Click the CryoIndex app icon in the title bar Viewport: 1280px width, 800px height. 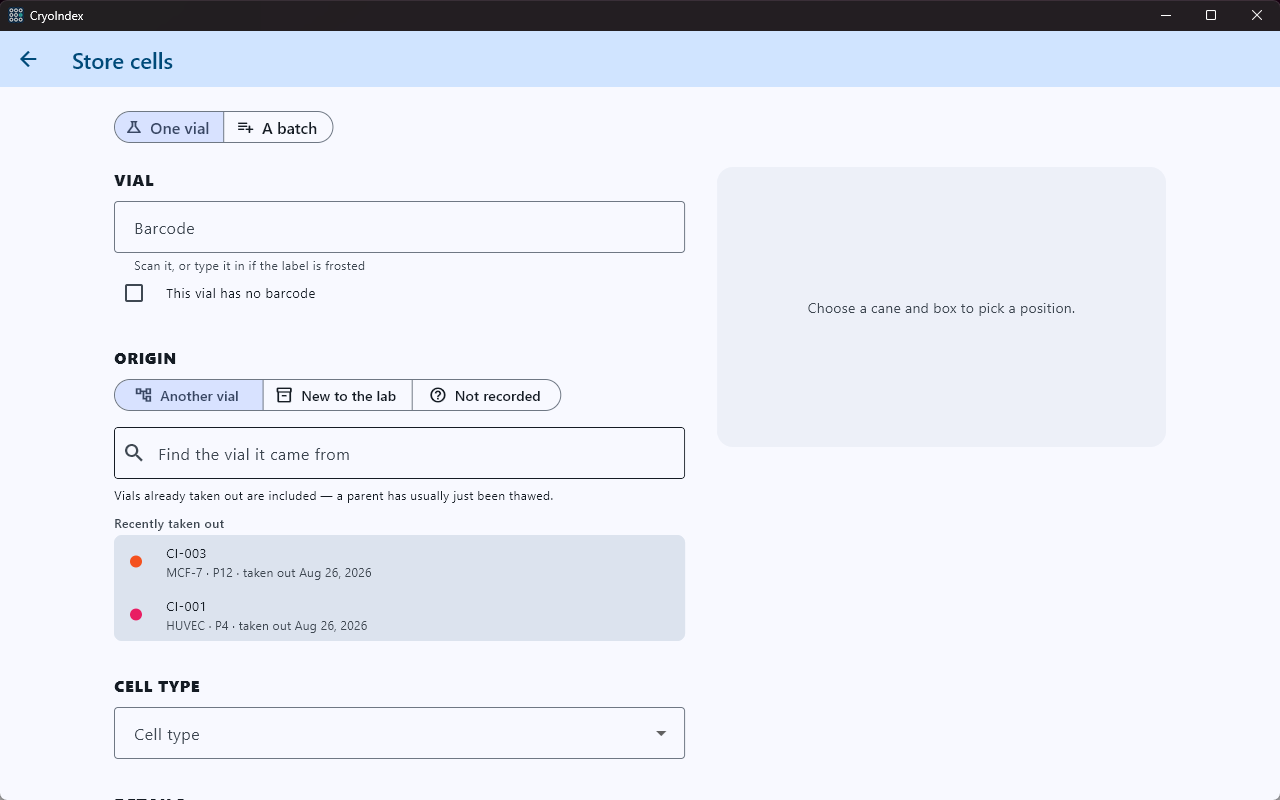tap(16, 15)
